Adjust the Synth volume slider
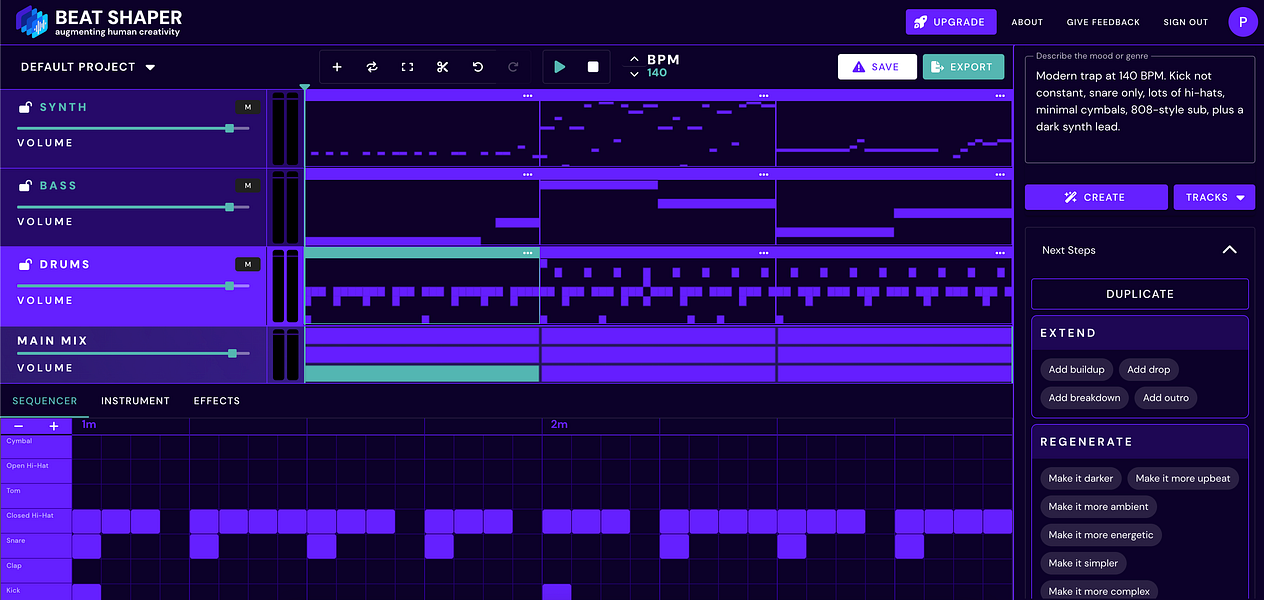 (x=133, y=128)
